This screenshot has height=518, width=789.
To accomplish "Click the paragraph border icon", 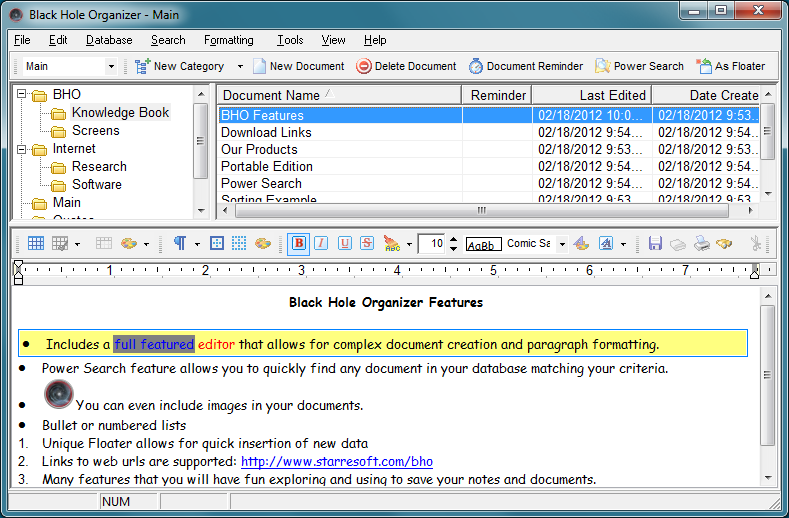I will click(x=217, y=244).
